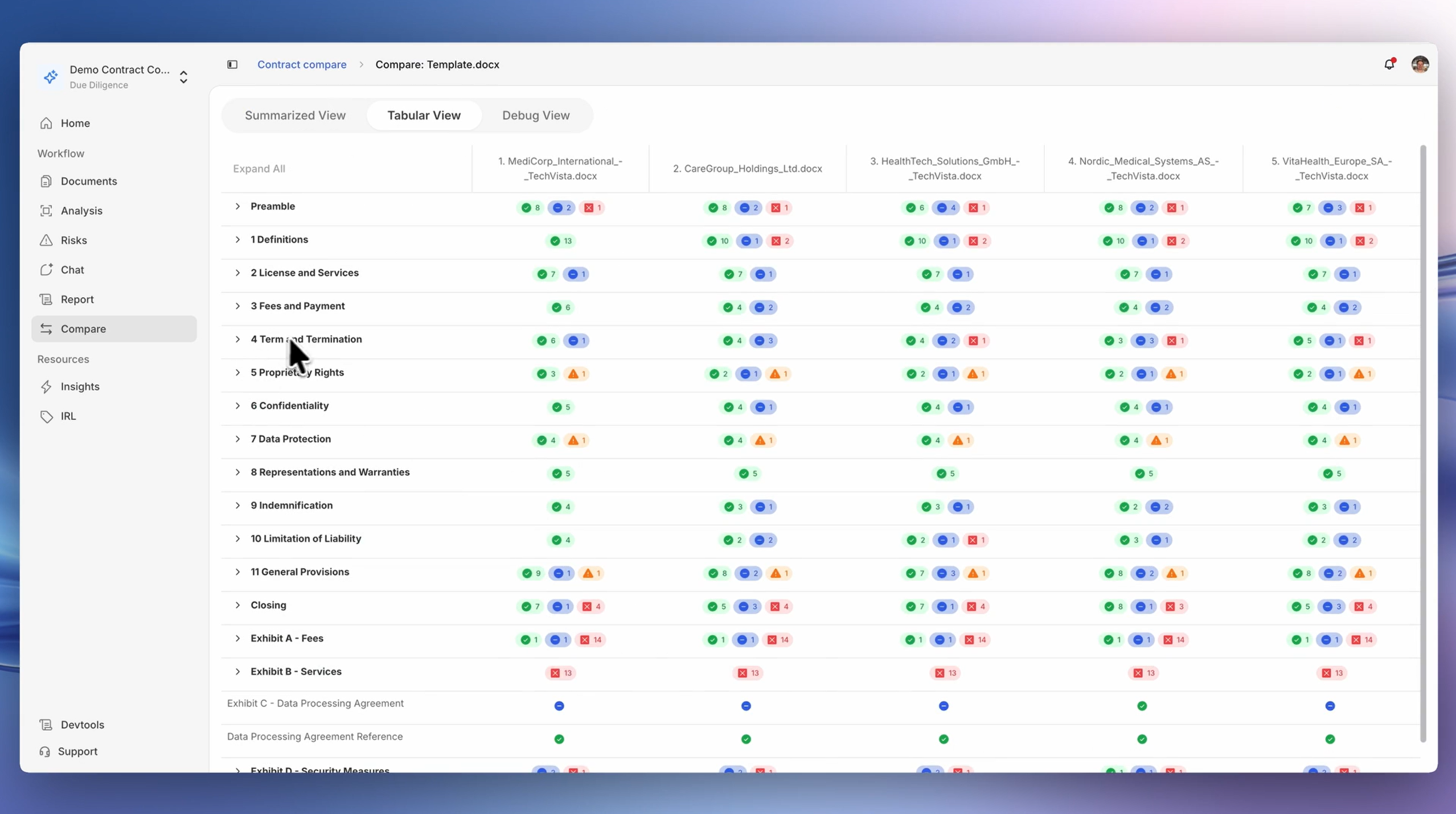Open the notifications bell

click(x=1389, y=64)
